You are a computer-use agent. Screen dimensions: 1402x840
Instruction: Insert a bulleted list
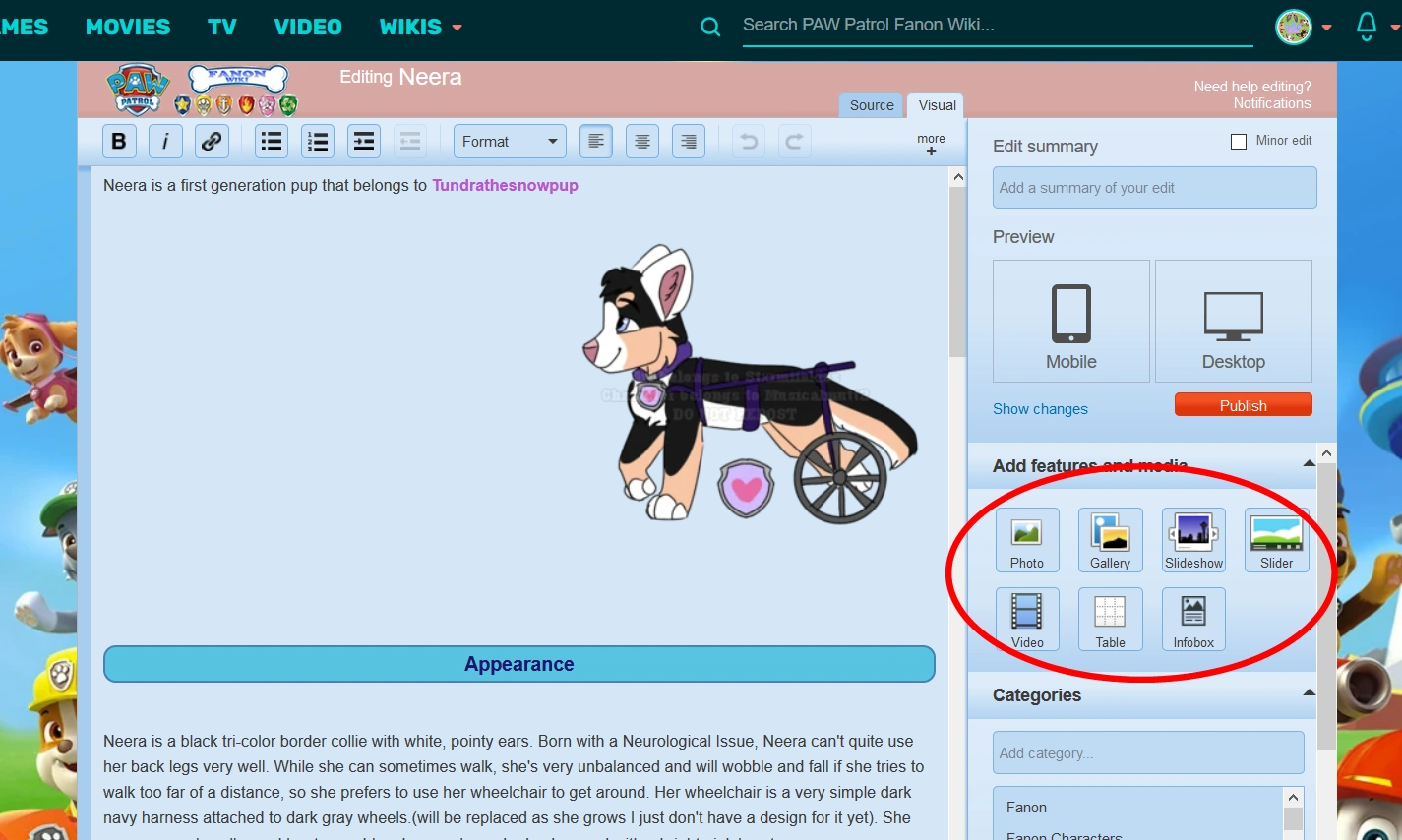click(272, 142)
